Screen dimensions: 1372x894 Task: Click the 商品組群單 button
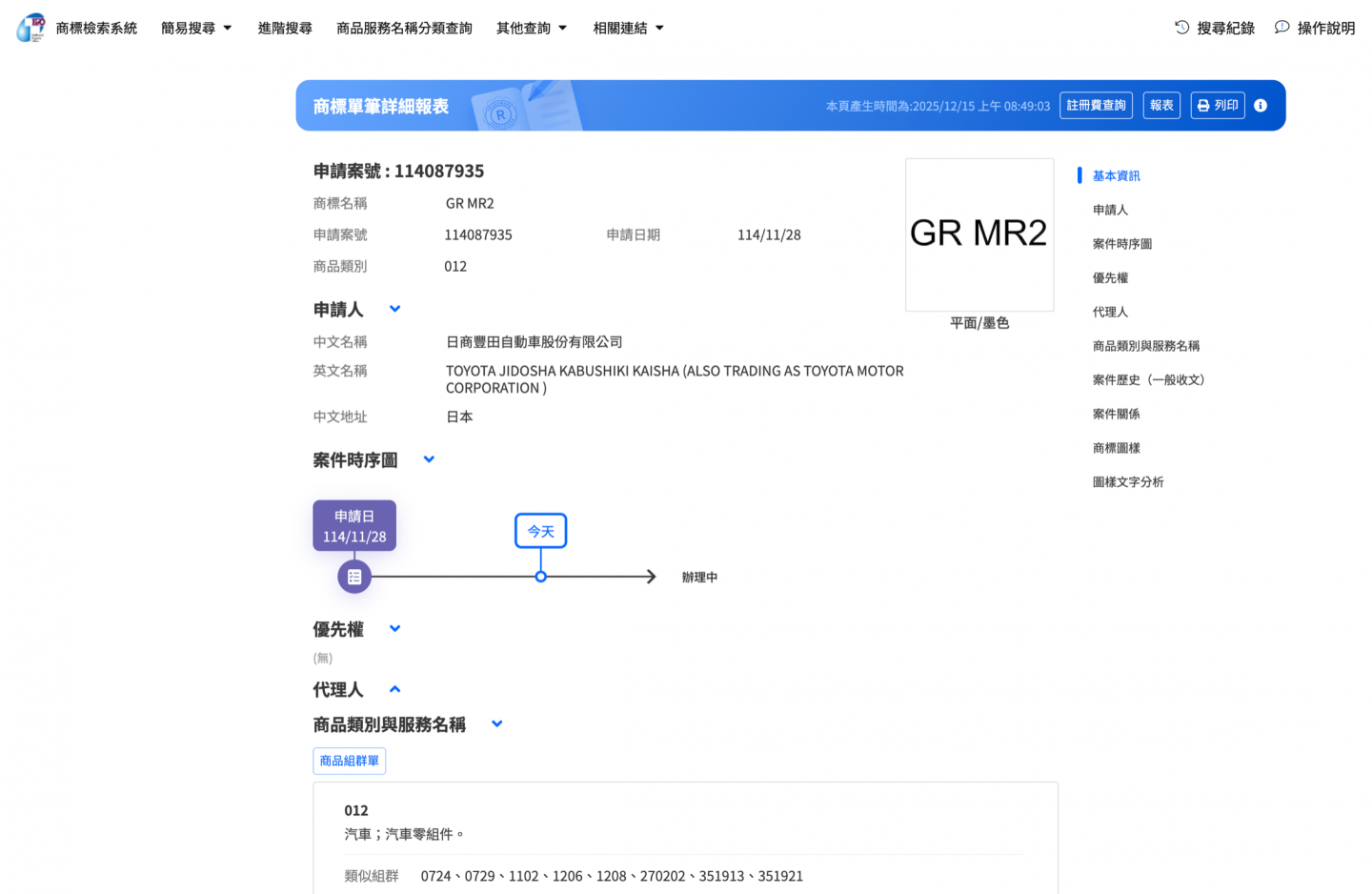point(349,761)
